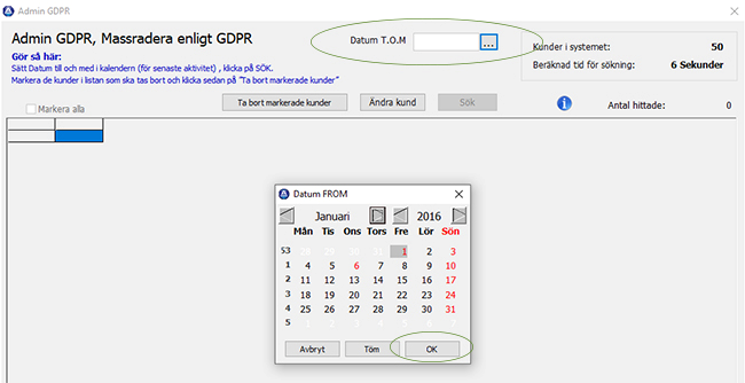745x383 pixels.
Task: Click the Januari month label
Action: click(332, 217)
